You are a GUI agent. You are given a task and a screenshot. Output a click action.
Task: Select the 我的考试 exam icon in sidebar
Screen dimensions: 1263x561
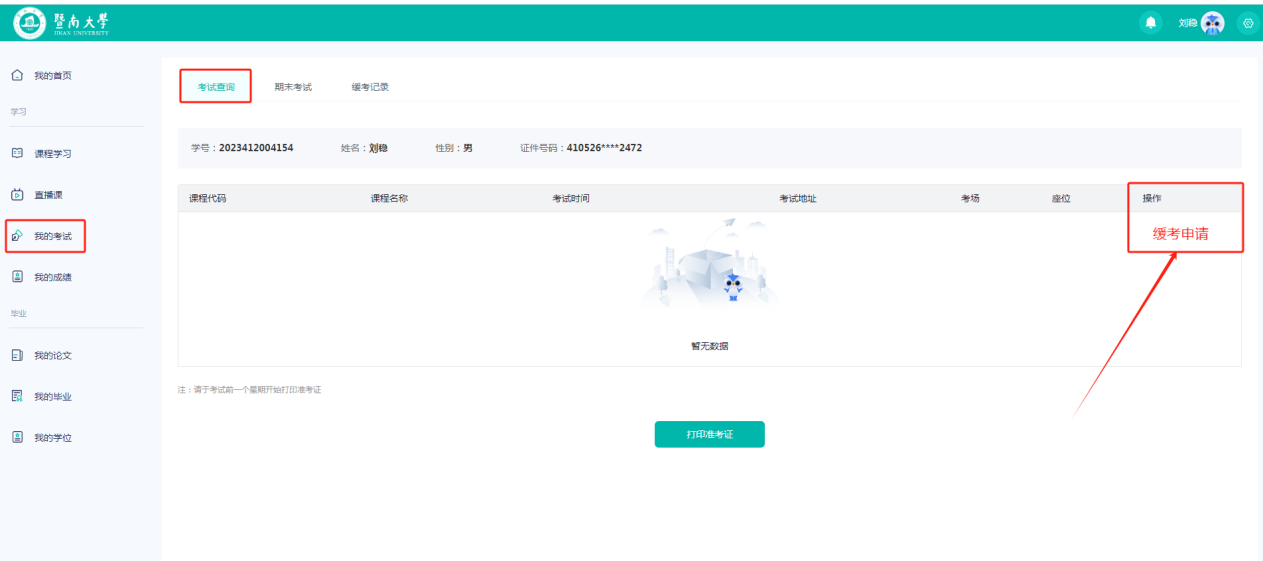[17, 237]
